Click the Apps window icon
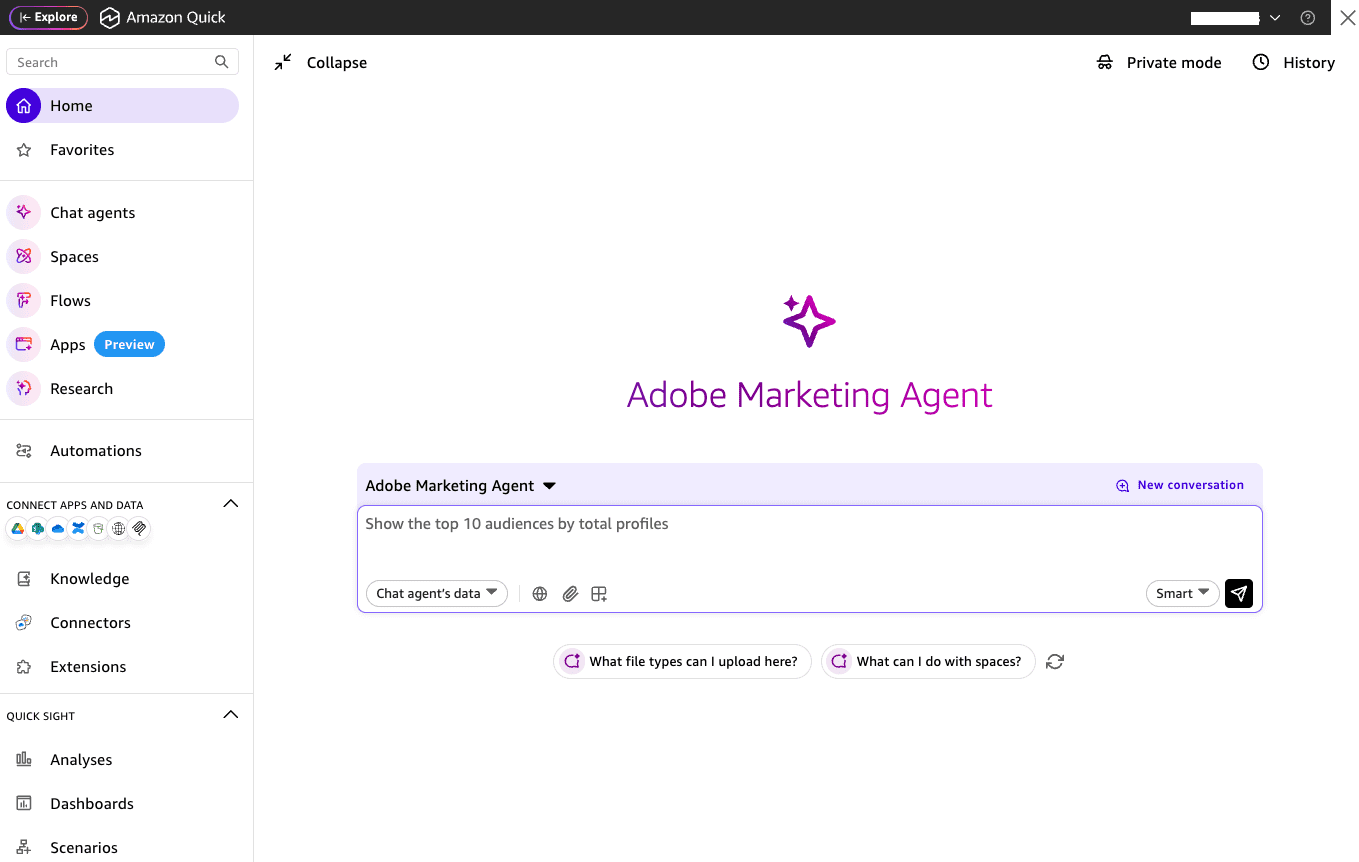This screenshot has height=862, width=1359. (x=24, y=345)
